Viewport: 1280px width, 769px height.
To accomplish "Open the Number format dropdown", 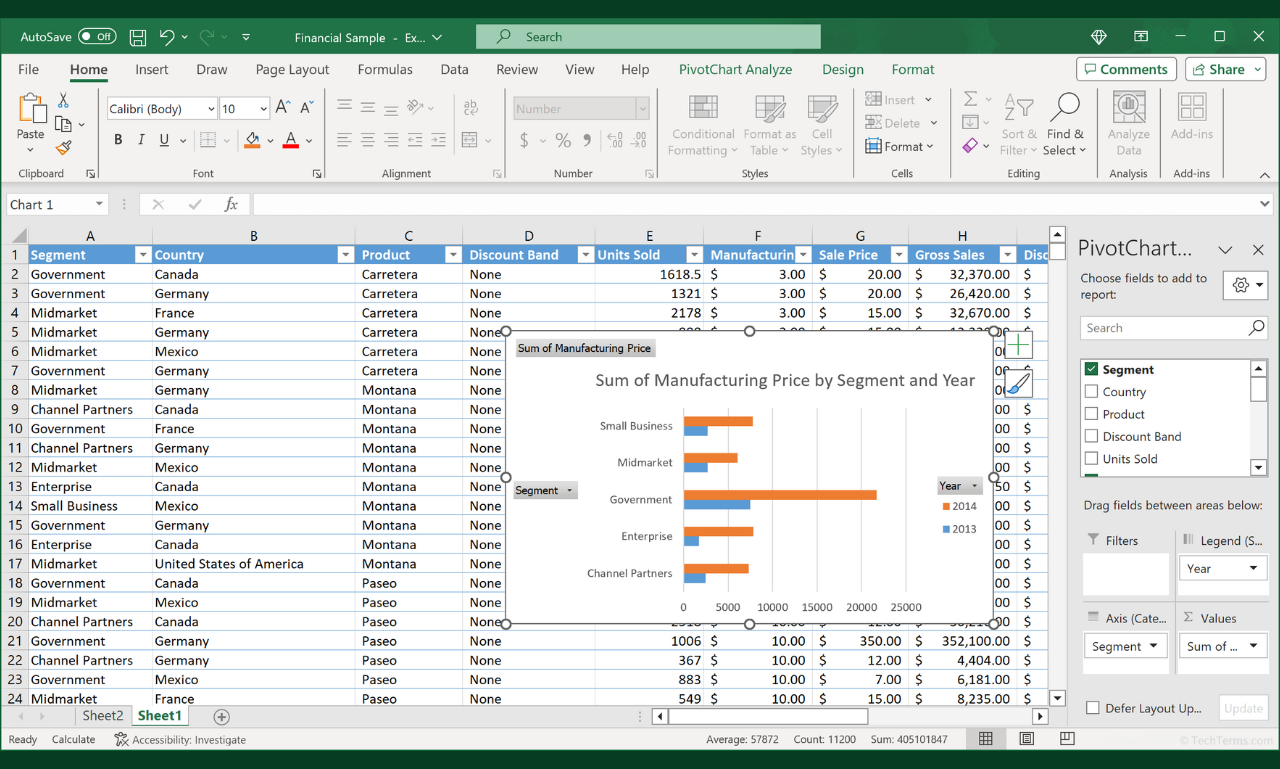I will [642, 109].
